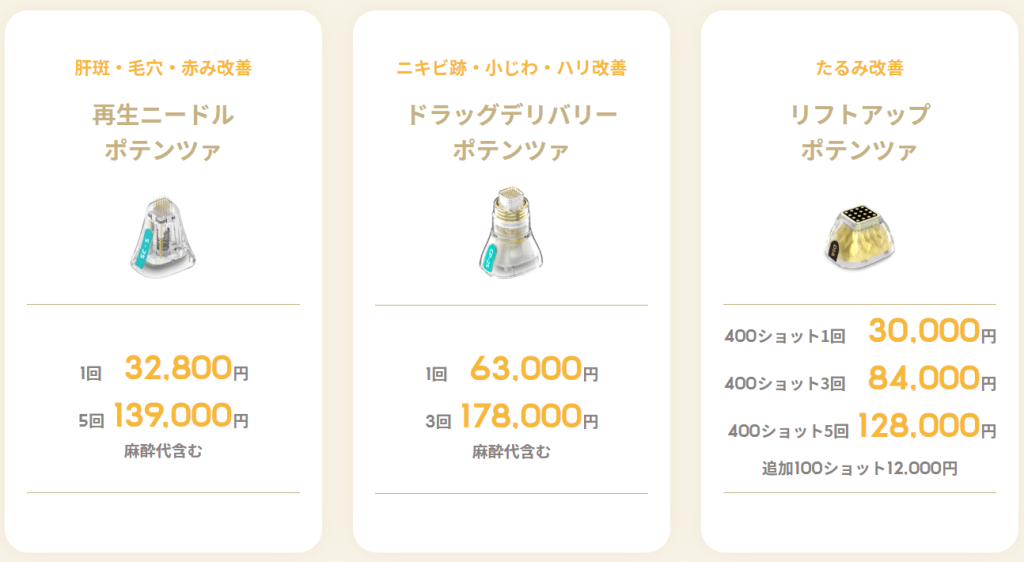Image resolution: width=1024 pixels, height=562 pixels.
Task: Click the ドラッグデリバリー tip image
Action: 511,232
